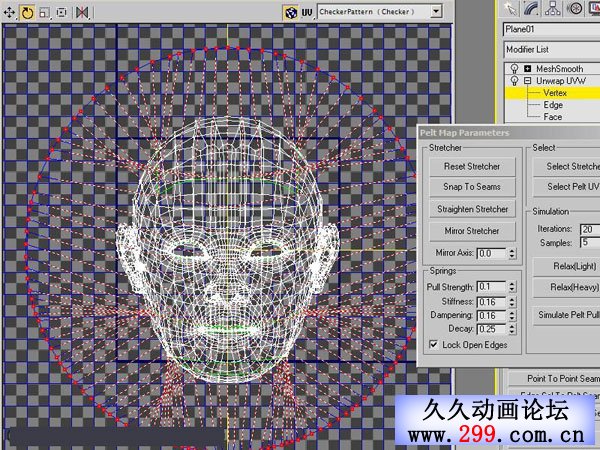The width and height of the screenshot is (600, 450).
Task: Open the Hierarchy panel tab
Action: pyautogui.click(x=553, y=8)
